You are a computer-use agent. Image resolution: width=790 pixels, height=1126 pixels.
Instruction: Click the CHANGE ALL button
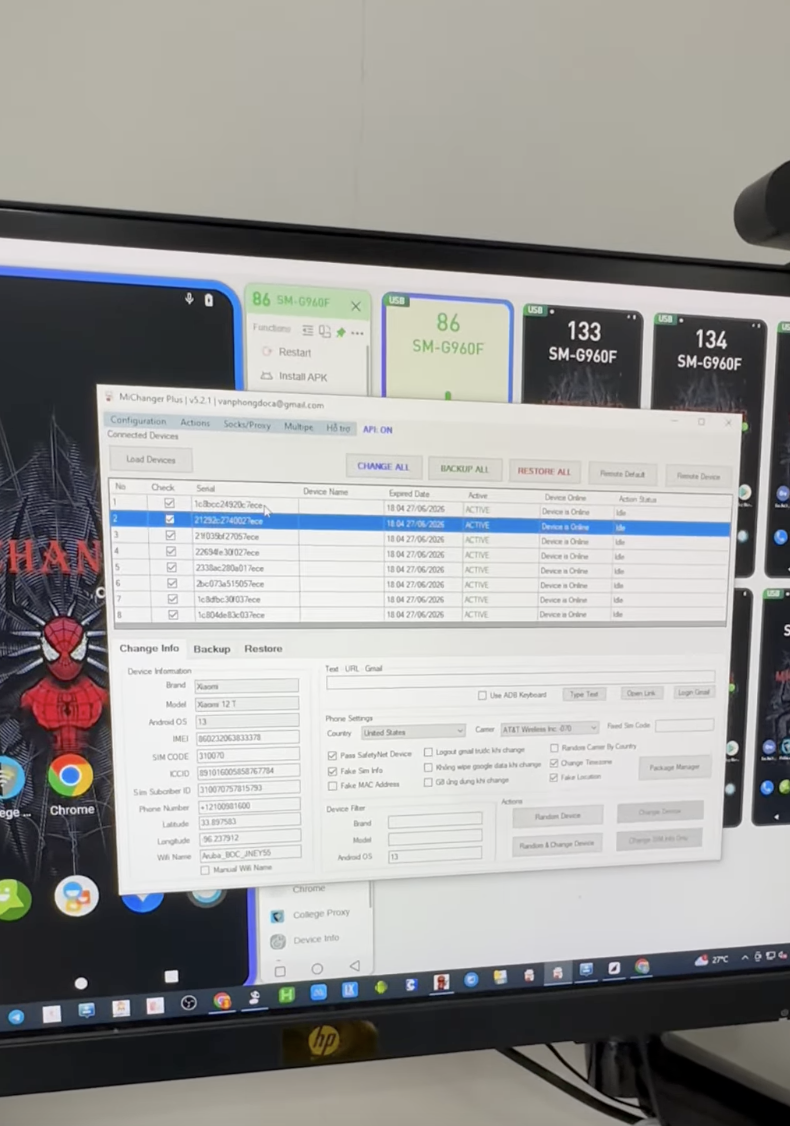[383, 467]
